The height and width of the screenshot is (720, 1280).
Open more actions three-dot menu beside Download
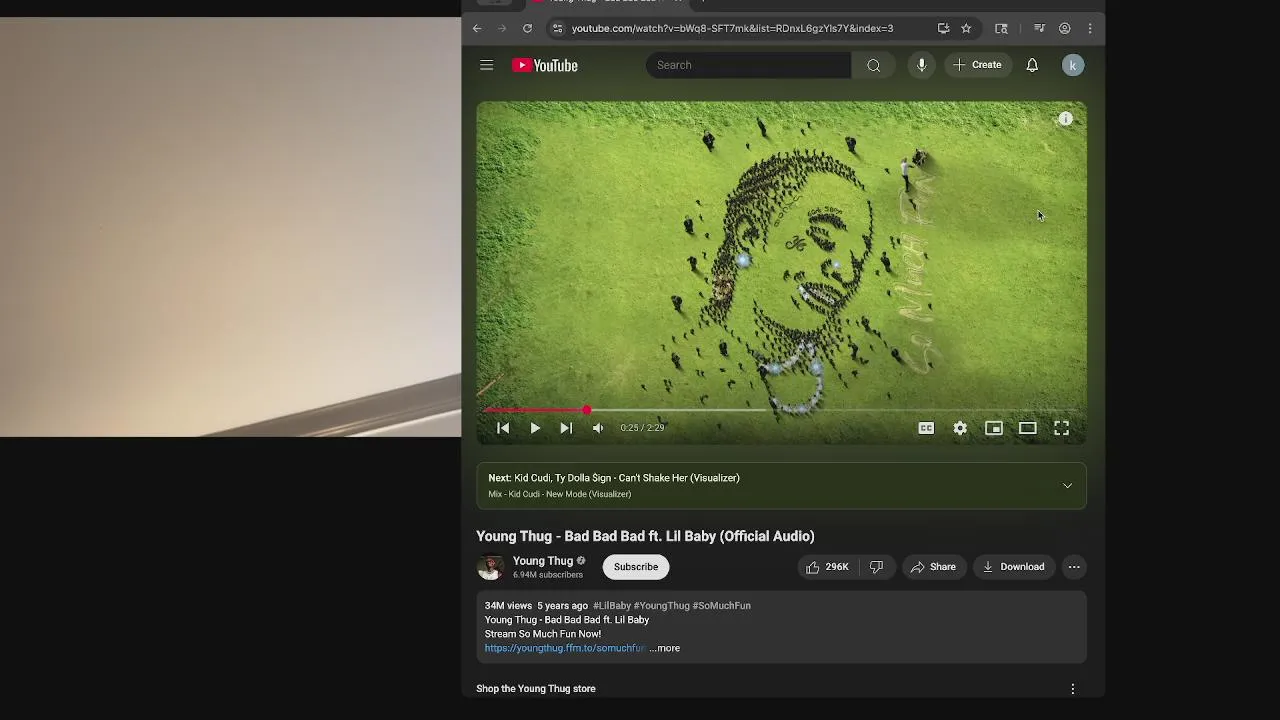(x=1074, y=567)
